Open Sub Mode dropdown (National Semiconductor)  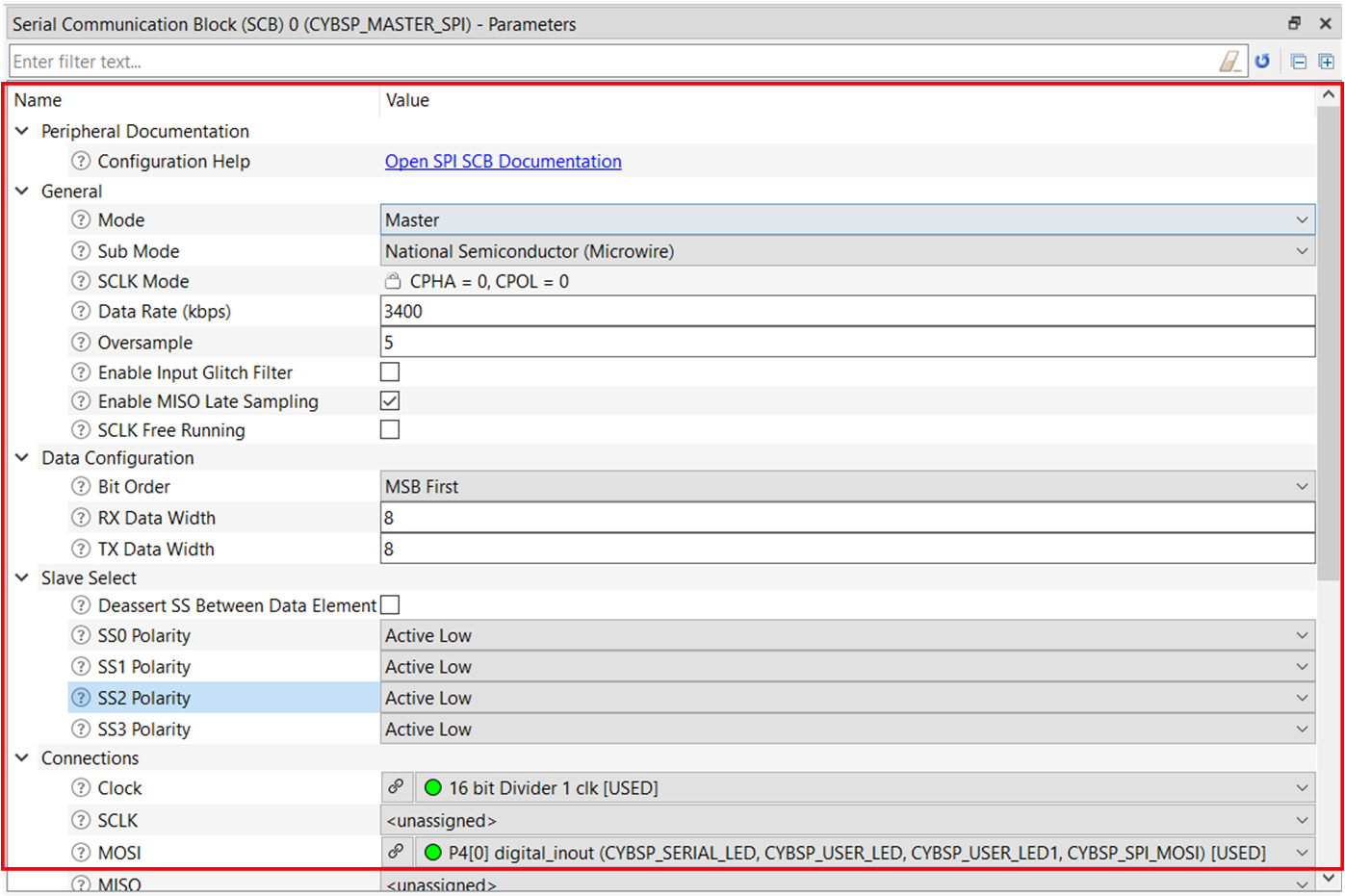click(x=847, y=251)
